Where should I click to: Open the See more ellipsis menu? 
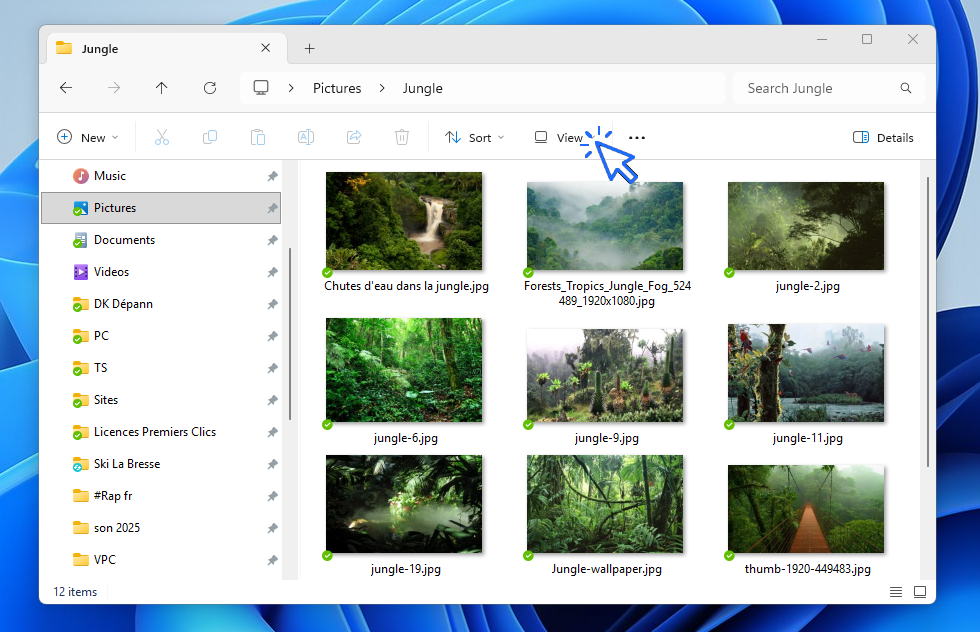pyautogui.click(x=637, y=138)
